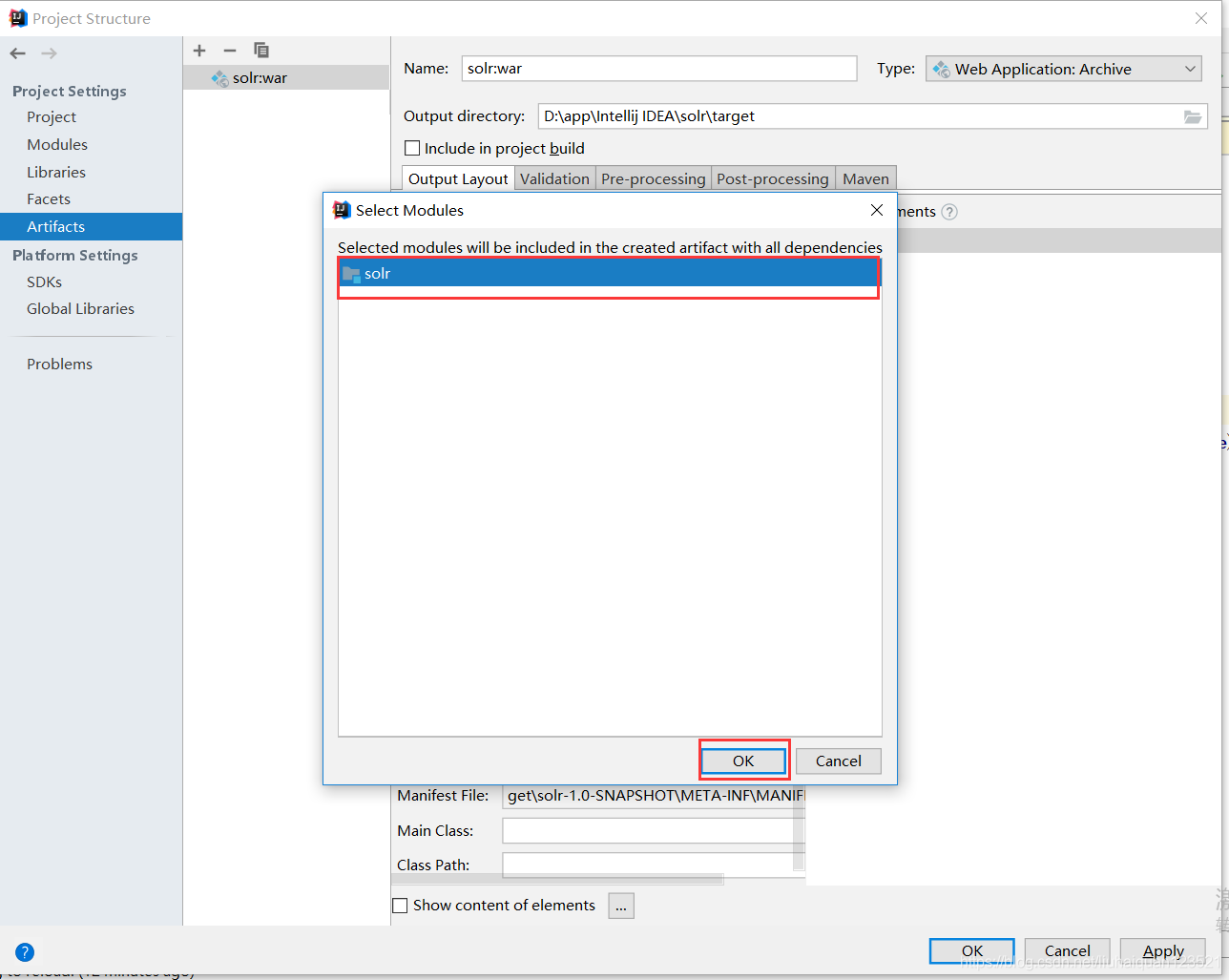
Task: Close the Select Modules dialog
Action: pyautogui.click(x=877, y=210)
